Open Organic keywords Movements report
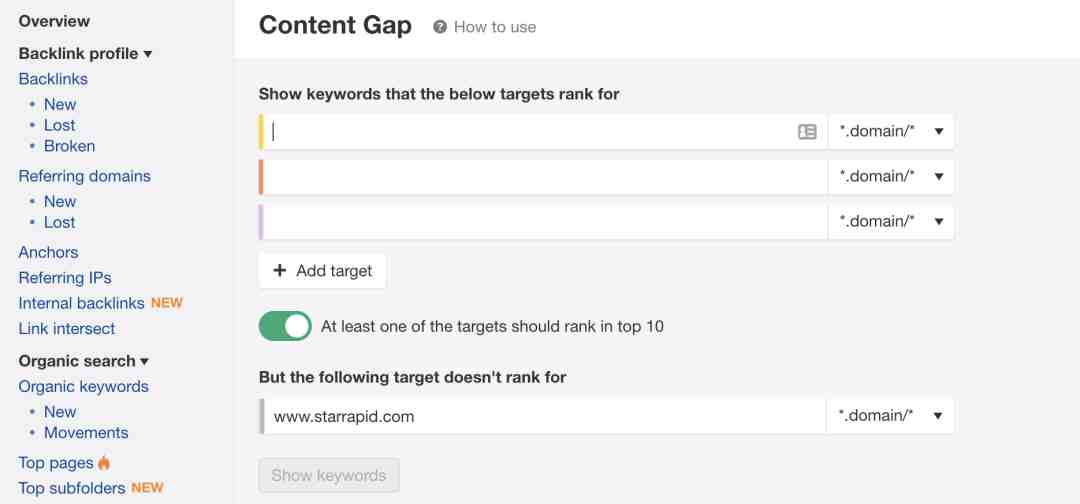Image resolution: width=1080 pixels, height=504 pixels. (86, 432)
